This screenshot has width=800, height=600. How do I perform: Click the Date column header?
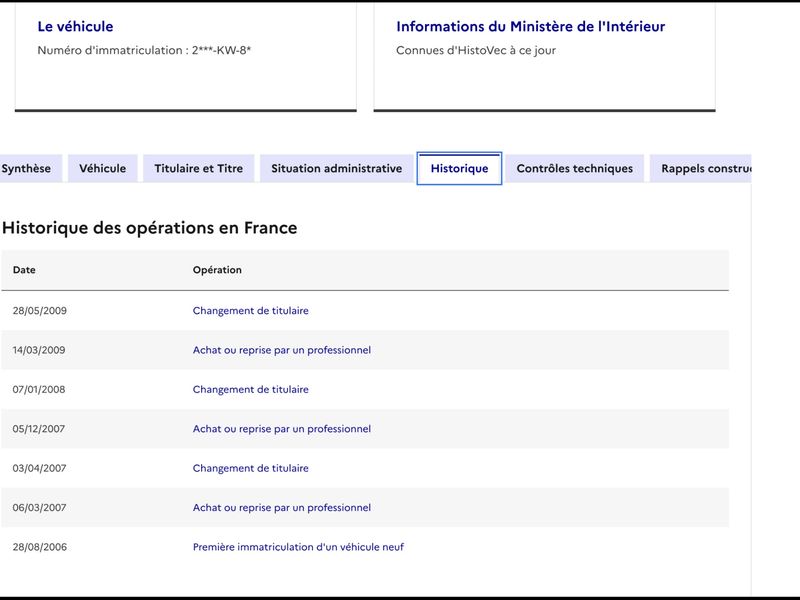click(24, 270)
